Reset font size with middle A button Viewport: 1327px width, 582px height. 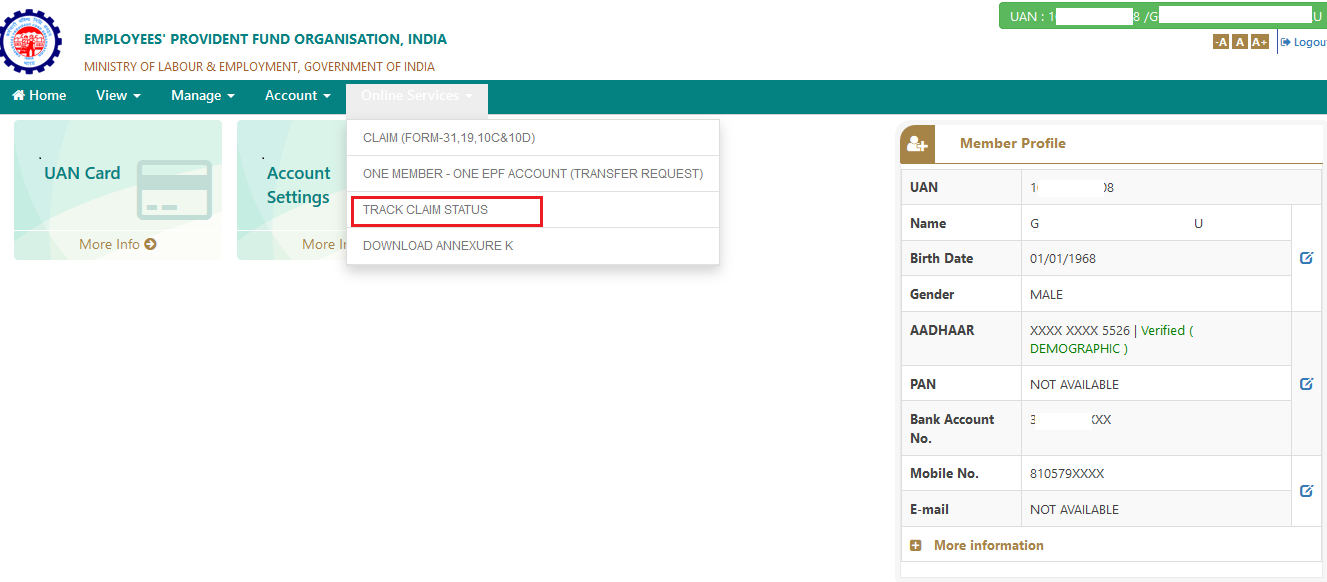tap(1240, 42)
